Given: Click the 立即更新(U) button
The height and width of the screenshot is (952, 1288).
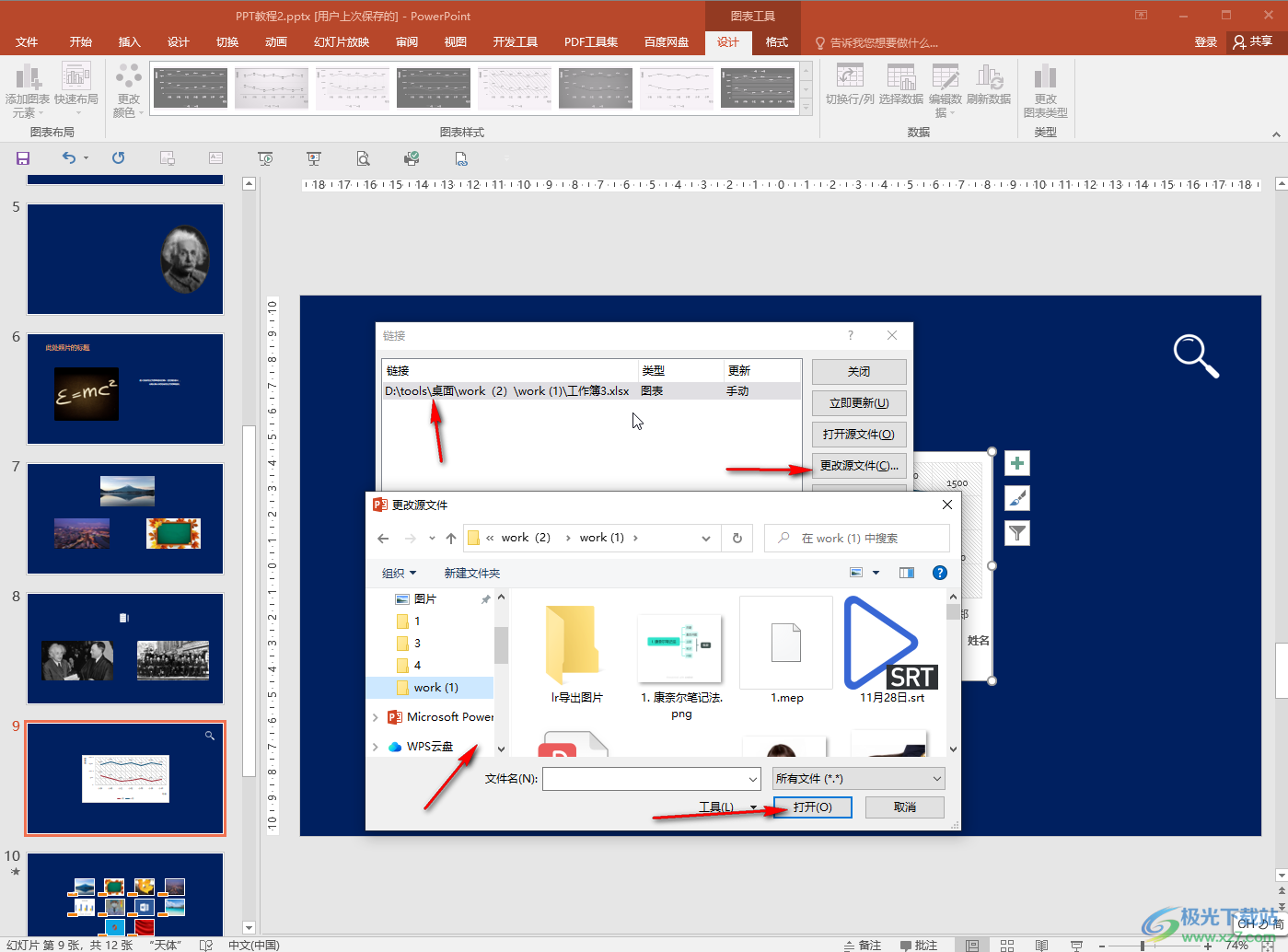Looking at the screenshot, I should tap(859, 403).
